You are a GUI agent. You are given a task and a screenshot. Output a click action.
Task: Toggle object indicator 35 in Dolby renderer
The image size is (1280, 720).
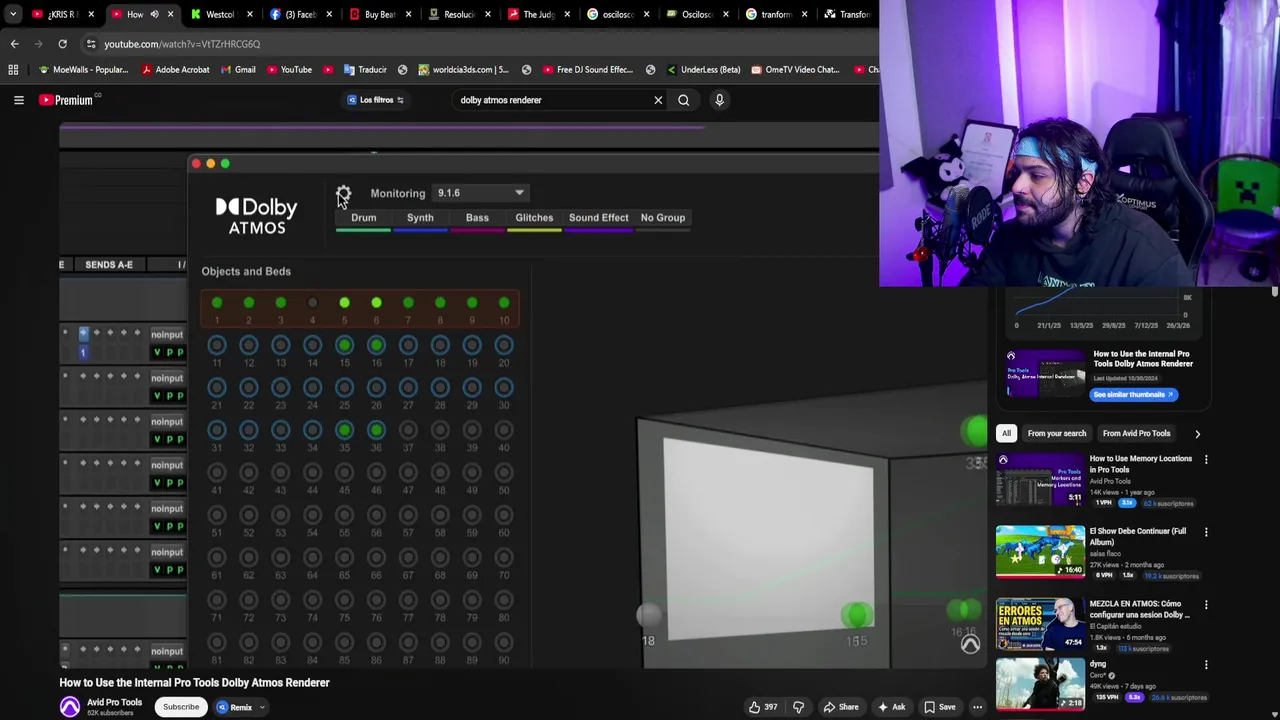click(x=344, y=430)
